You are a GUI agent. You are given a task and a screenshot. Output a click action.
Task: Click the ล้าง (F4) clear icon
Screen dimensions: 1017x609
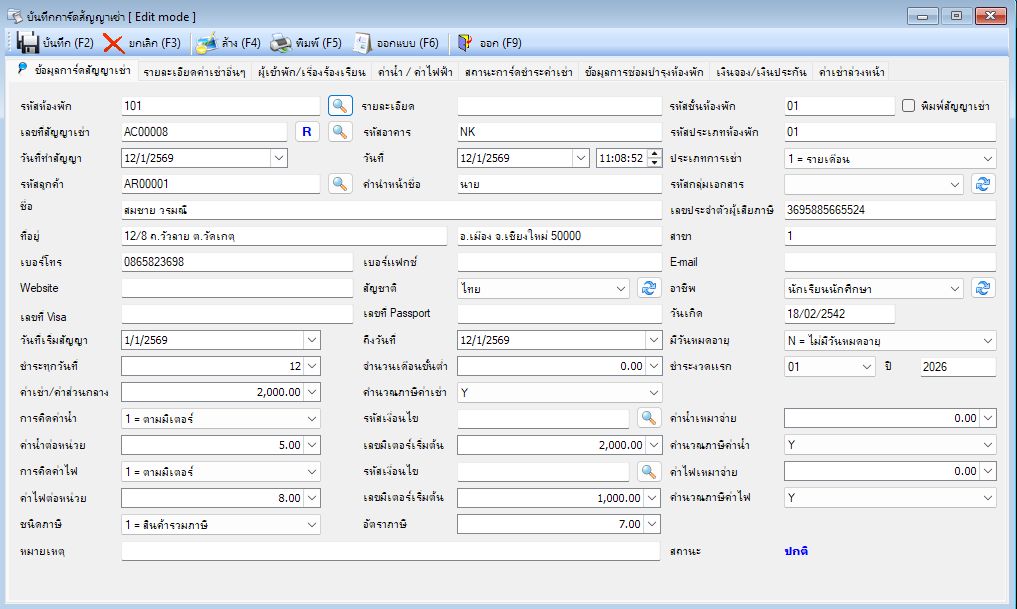pos(206,43)
